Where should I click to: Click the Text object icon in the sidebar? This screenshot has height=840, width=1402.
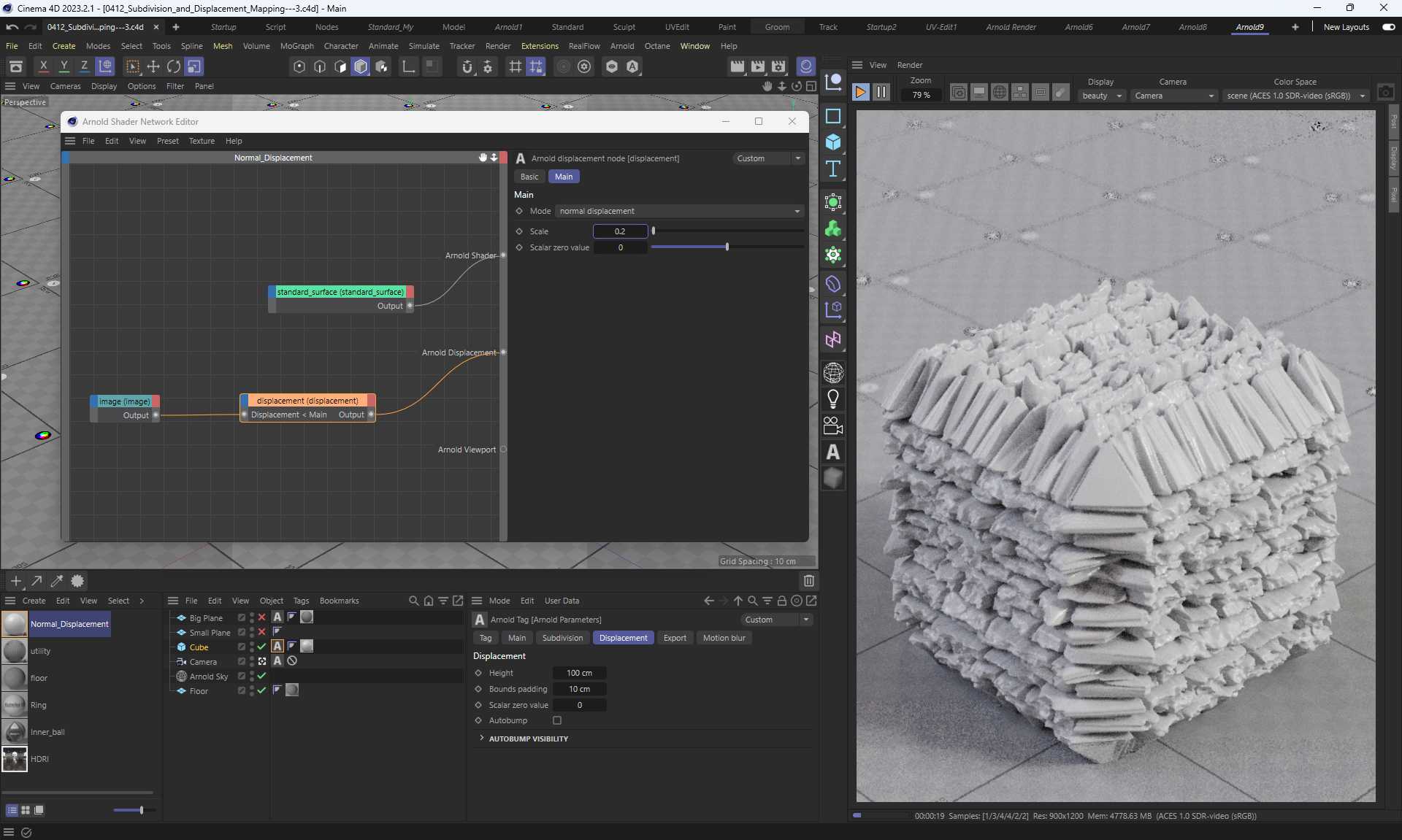833,169
